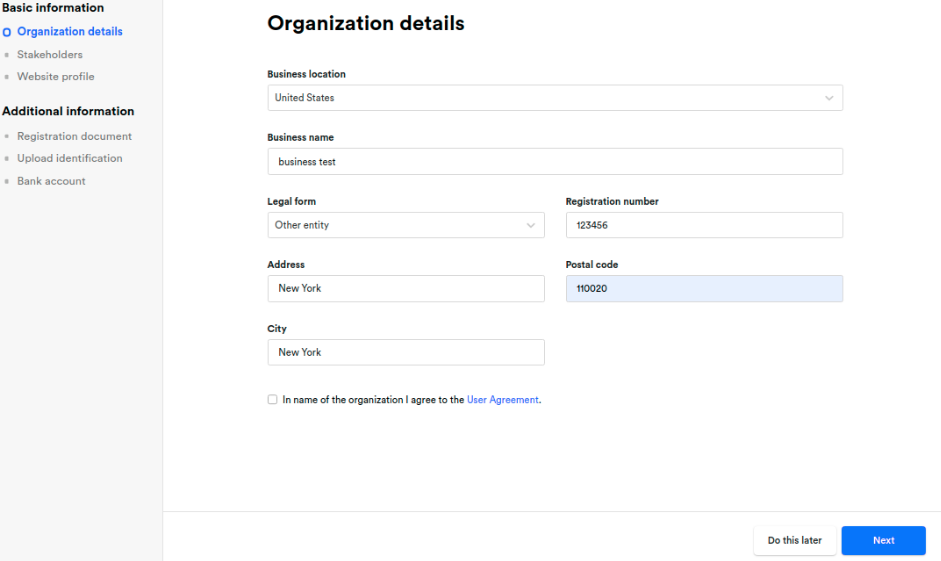Focus the Business name text field
The height and width of the screenshot is (561, 941).
[x=554, y=161]
